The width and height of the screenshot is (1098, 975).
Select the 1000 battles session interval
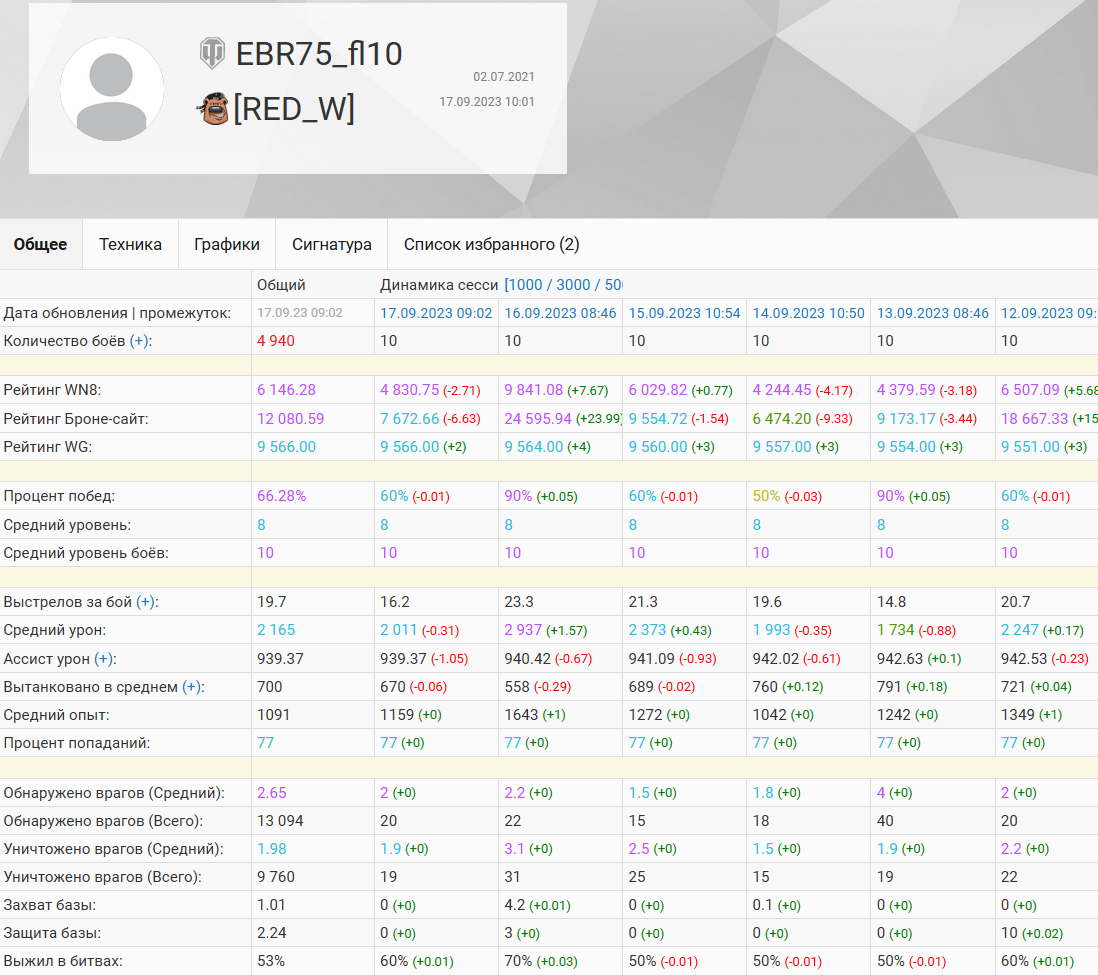tap(526, 285)
